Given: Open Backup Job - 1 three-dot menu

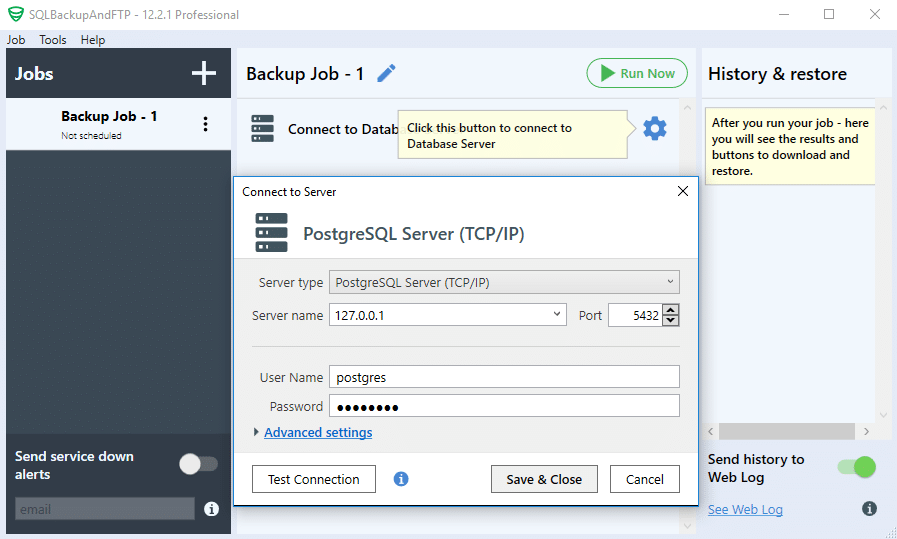Looking at the screenshot, I should 205,124.
